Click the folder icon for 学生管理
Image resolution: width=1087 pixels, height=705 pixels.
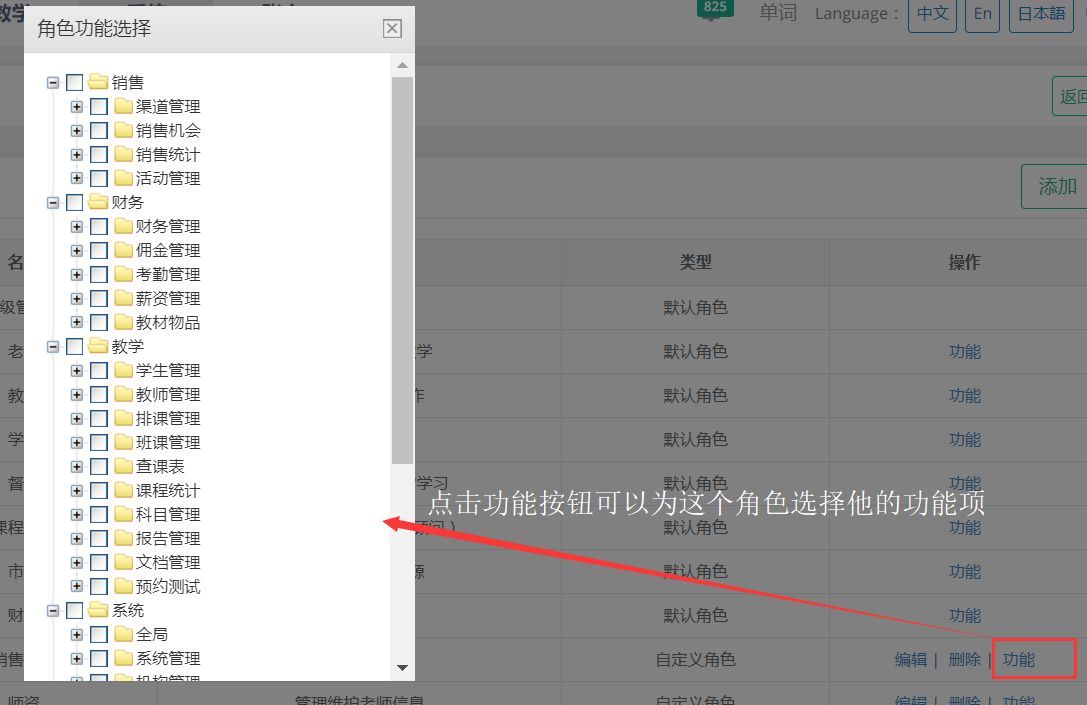coord(123,370)
